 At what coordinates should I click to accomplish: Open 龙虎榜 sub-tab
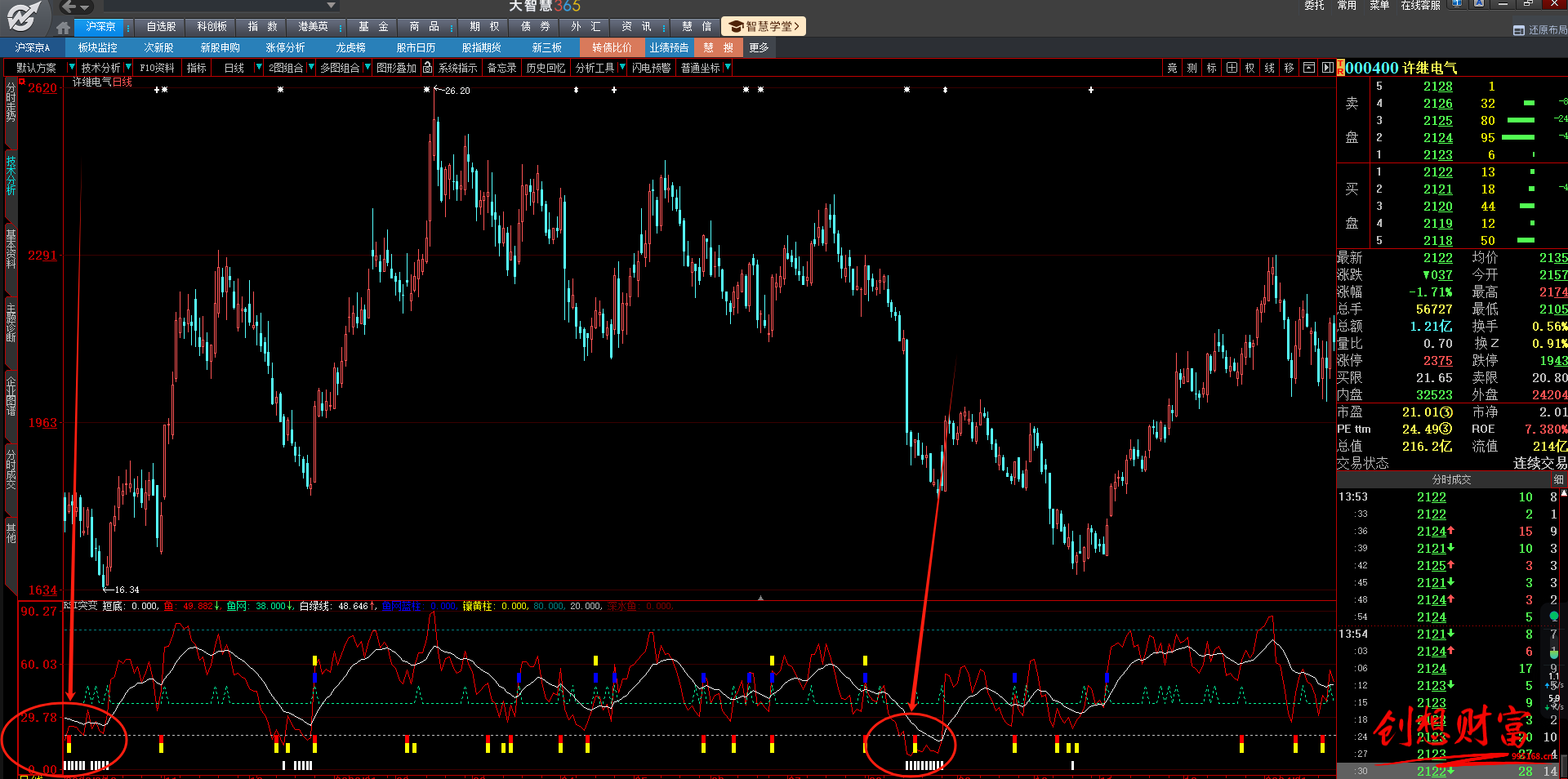[x=350, y=47]
